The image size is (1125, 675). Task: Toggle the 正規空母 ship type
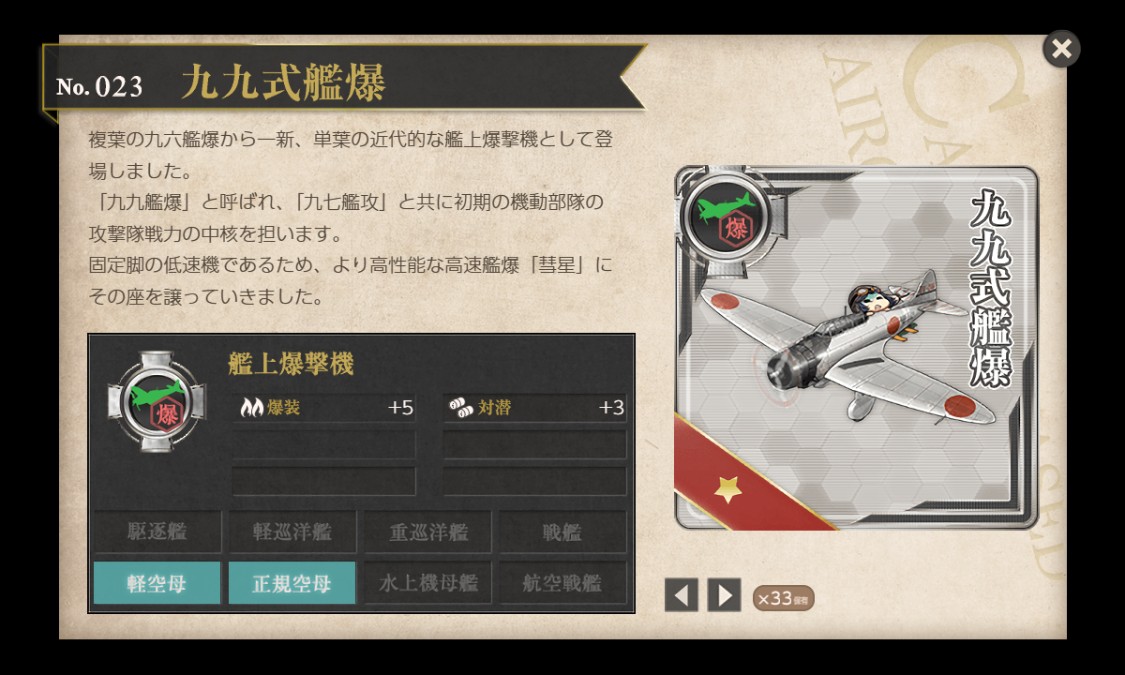click(292, 582)
